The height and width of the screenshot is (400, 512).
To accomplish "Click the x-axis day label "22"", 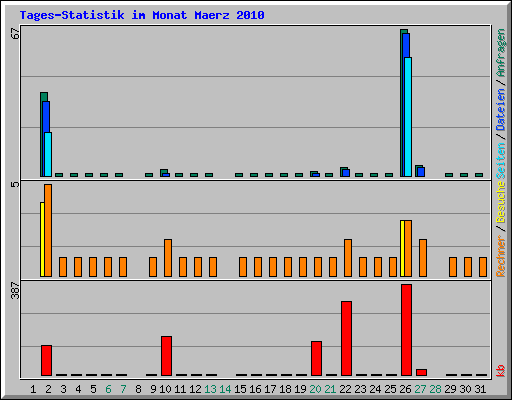I will click(345, 389).
